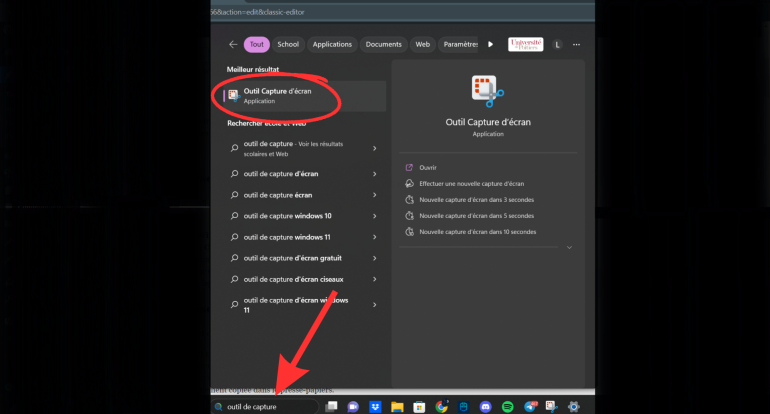
Task: Switch to the Applications filter tab
Action: click(x=332, y=44)
